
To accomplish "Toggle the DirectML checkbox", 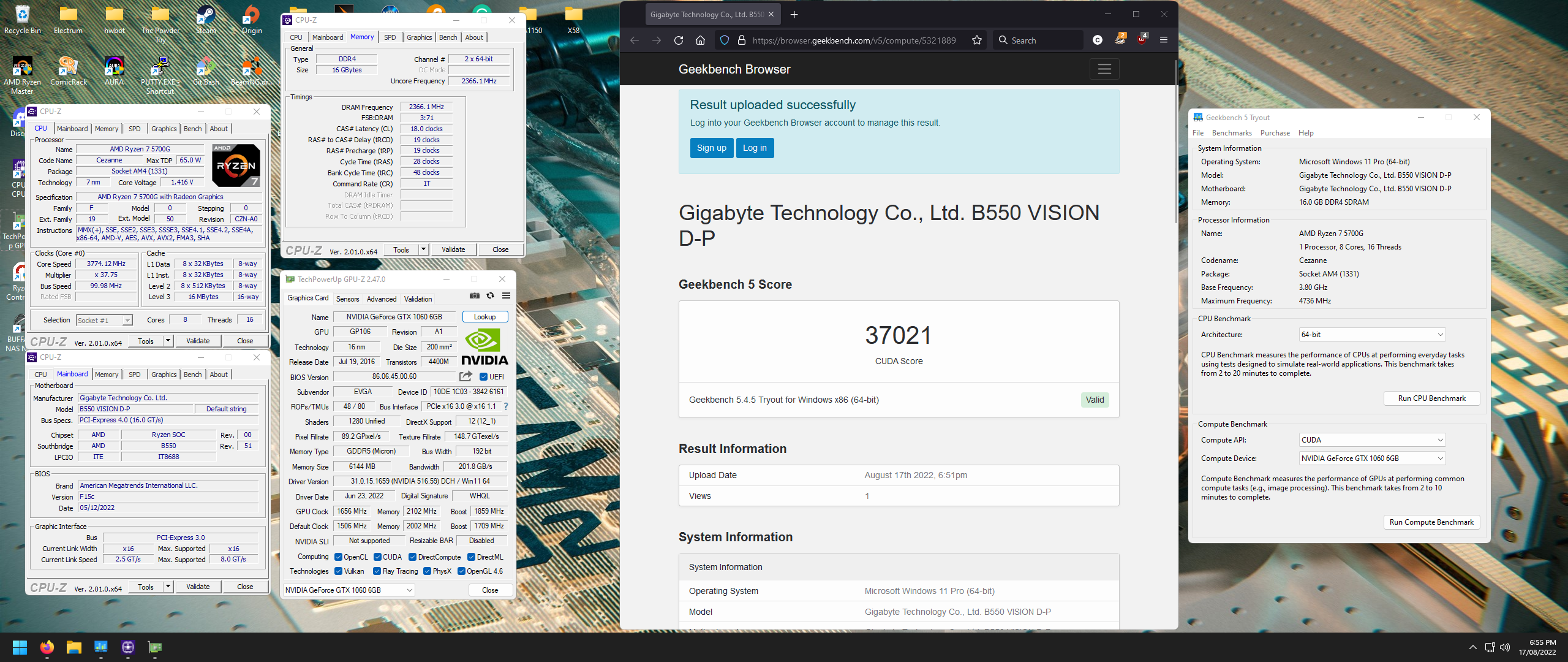I will pyautogui.click(x=471, y=557).
